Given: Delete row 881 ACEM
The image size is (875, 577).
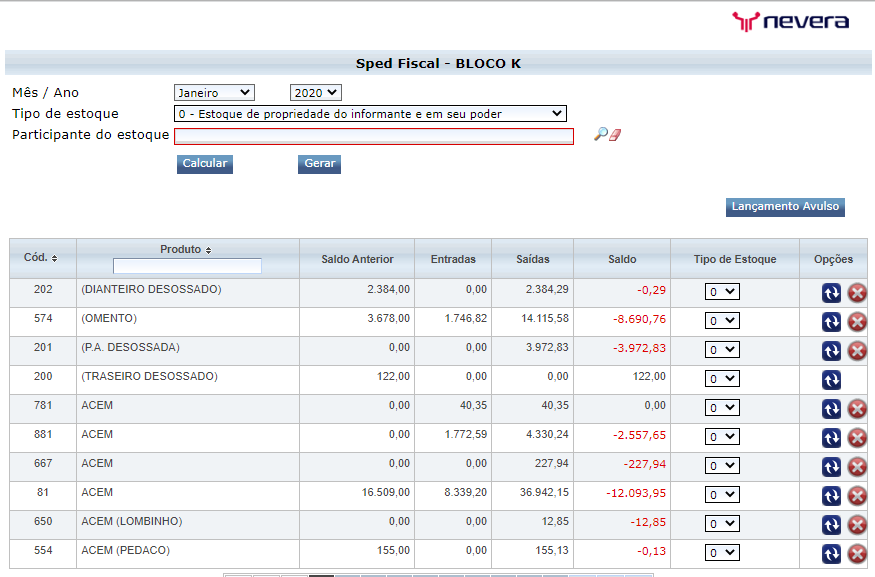Looking at the screenshot, I should coord(857,438).
